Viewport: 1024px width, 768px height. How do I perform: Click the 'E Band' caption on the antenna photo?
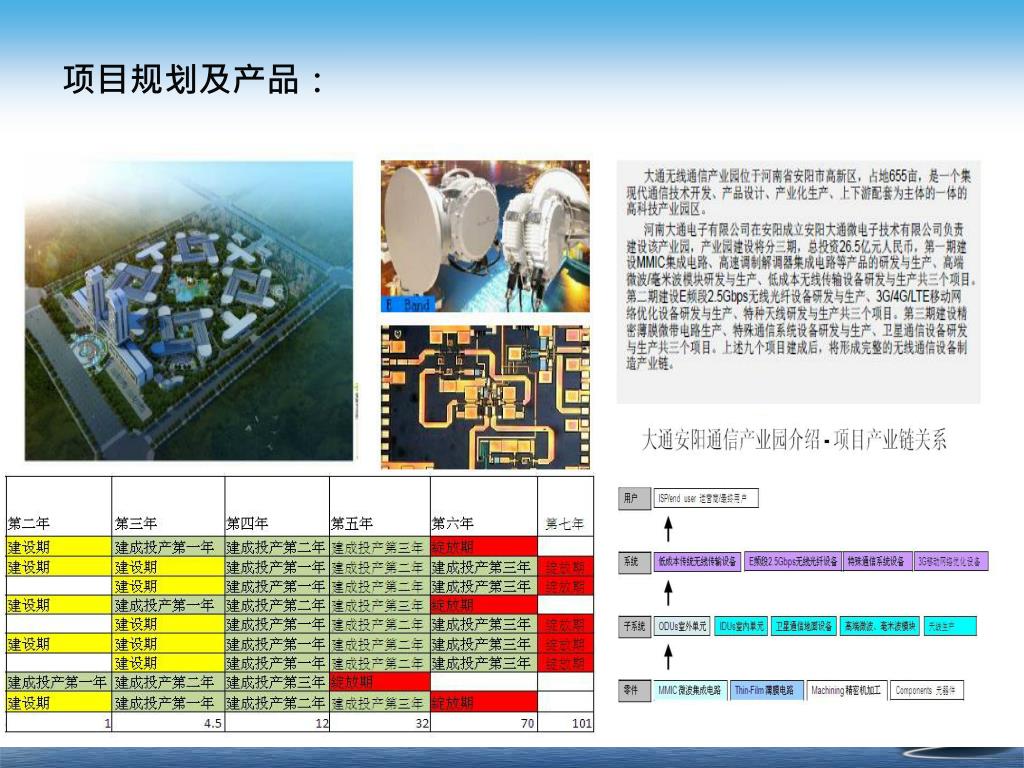click(408, 304)
